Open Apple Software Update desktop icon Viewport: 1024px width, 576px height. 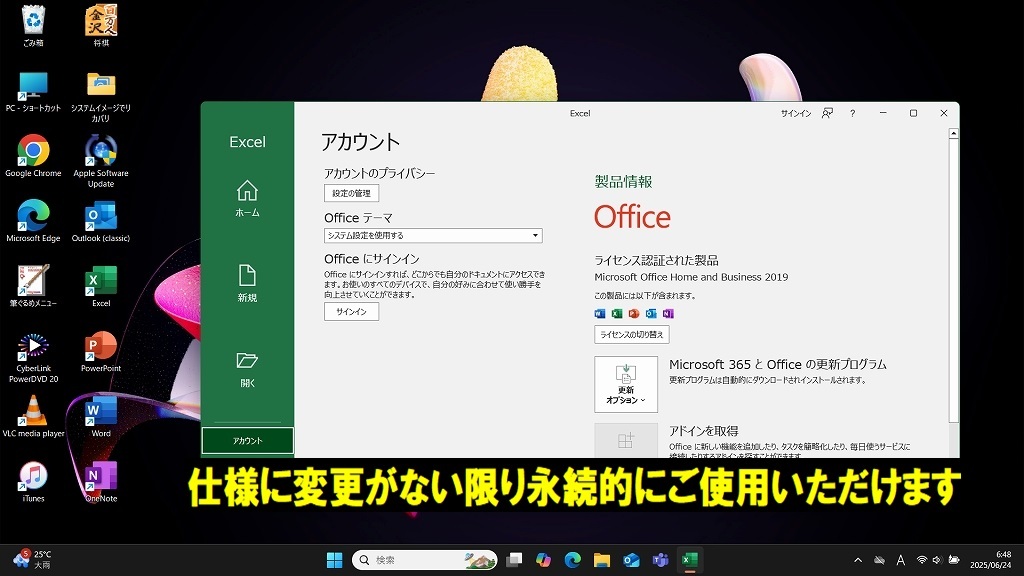[x=101, y=161]
